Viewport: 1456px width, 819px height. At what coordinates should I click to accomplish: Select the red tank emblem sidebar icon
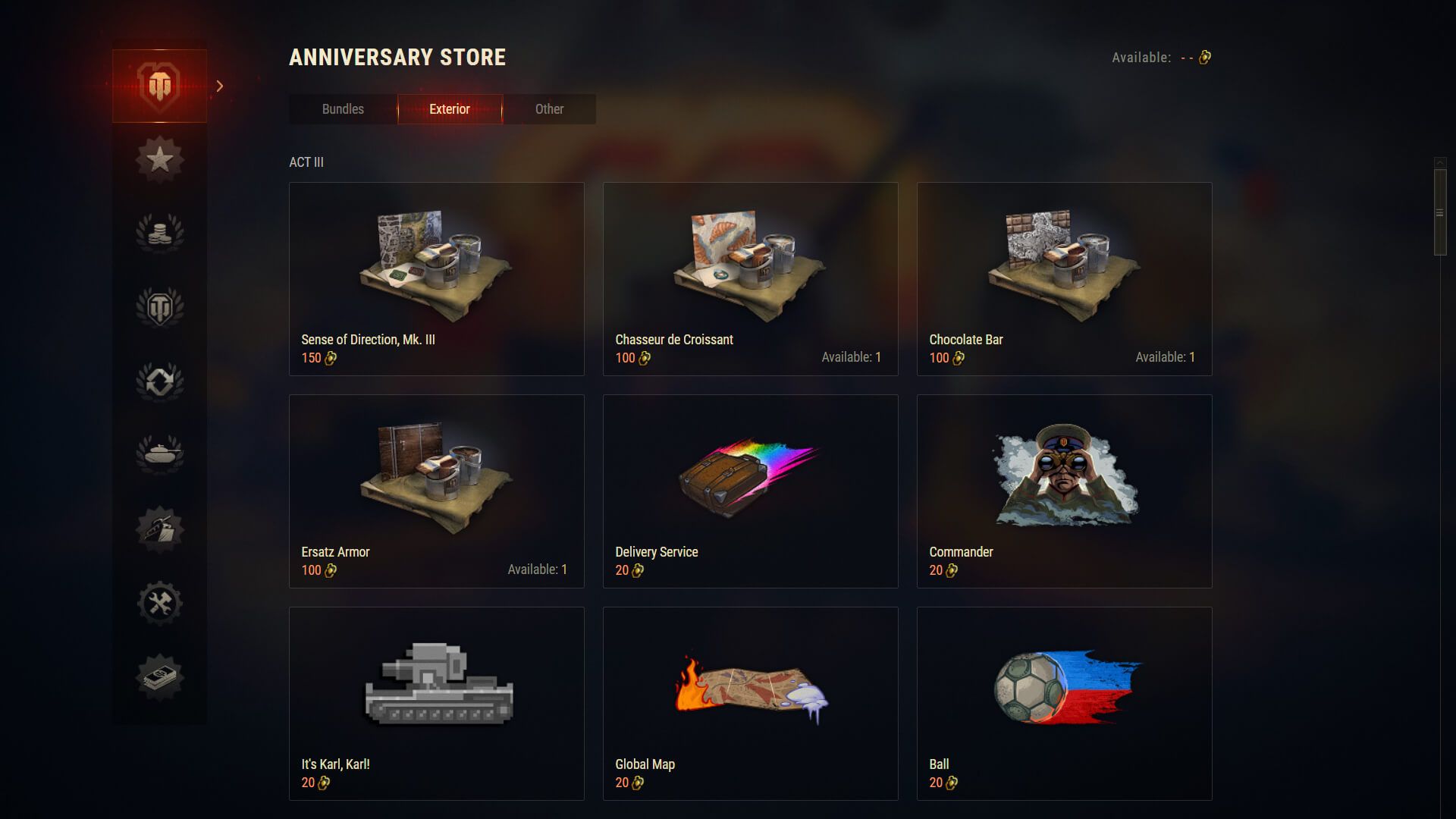(x=159, y=86)
